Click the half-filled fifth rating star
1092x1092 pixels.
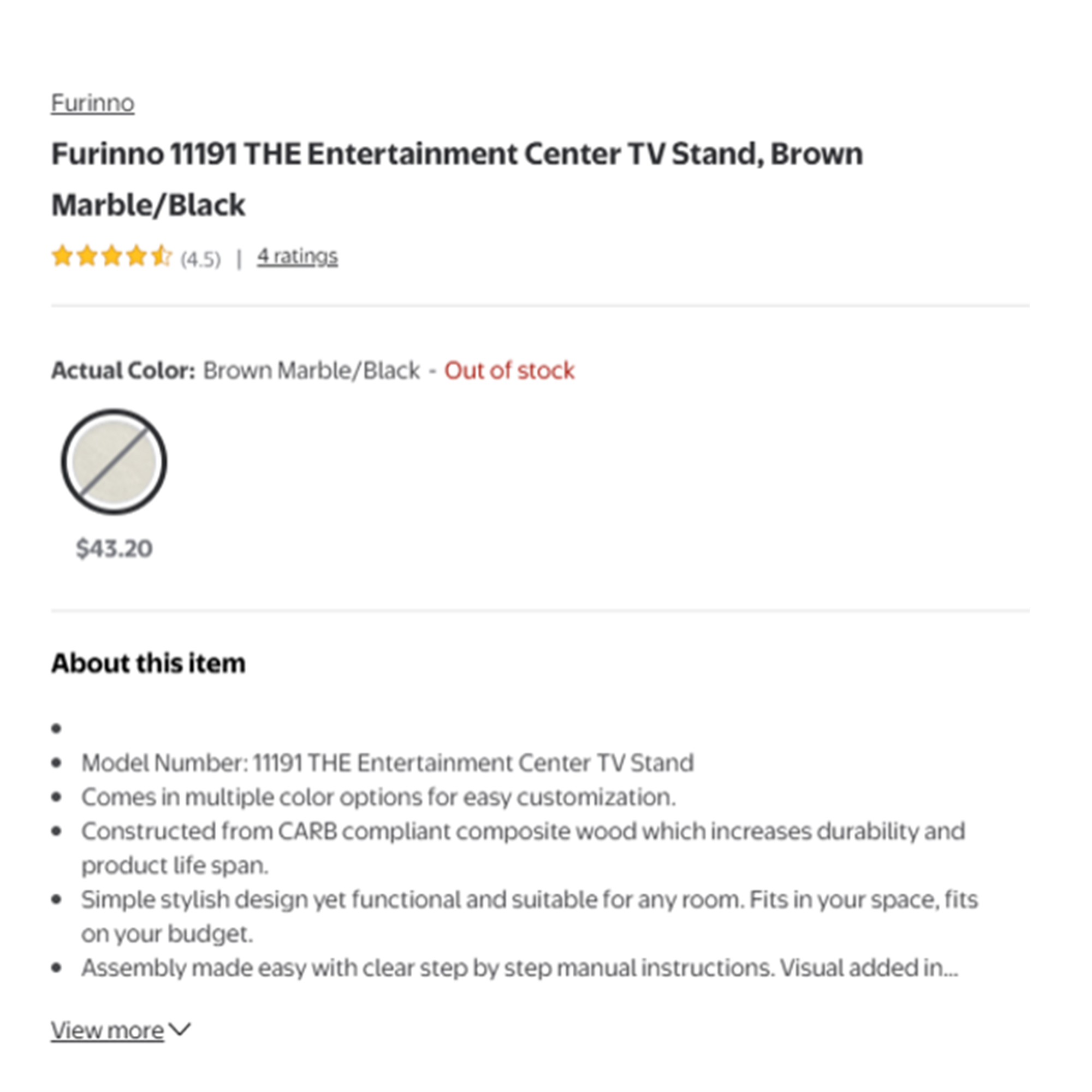coord(162,256)
